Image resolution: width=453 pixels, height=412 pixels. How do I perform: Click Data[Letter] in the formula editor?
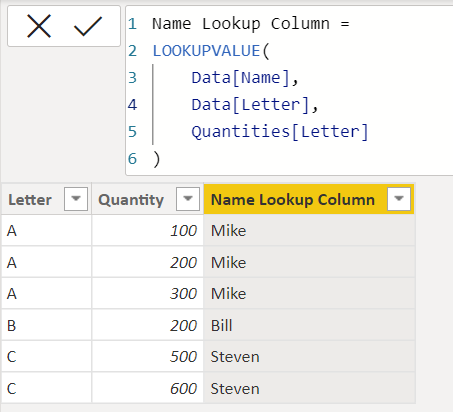(x=251, y=105)
